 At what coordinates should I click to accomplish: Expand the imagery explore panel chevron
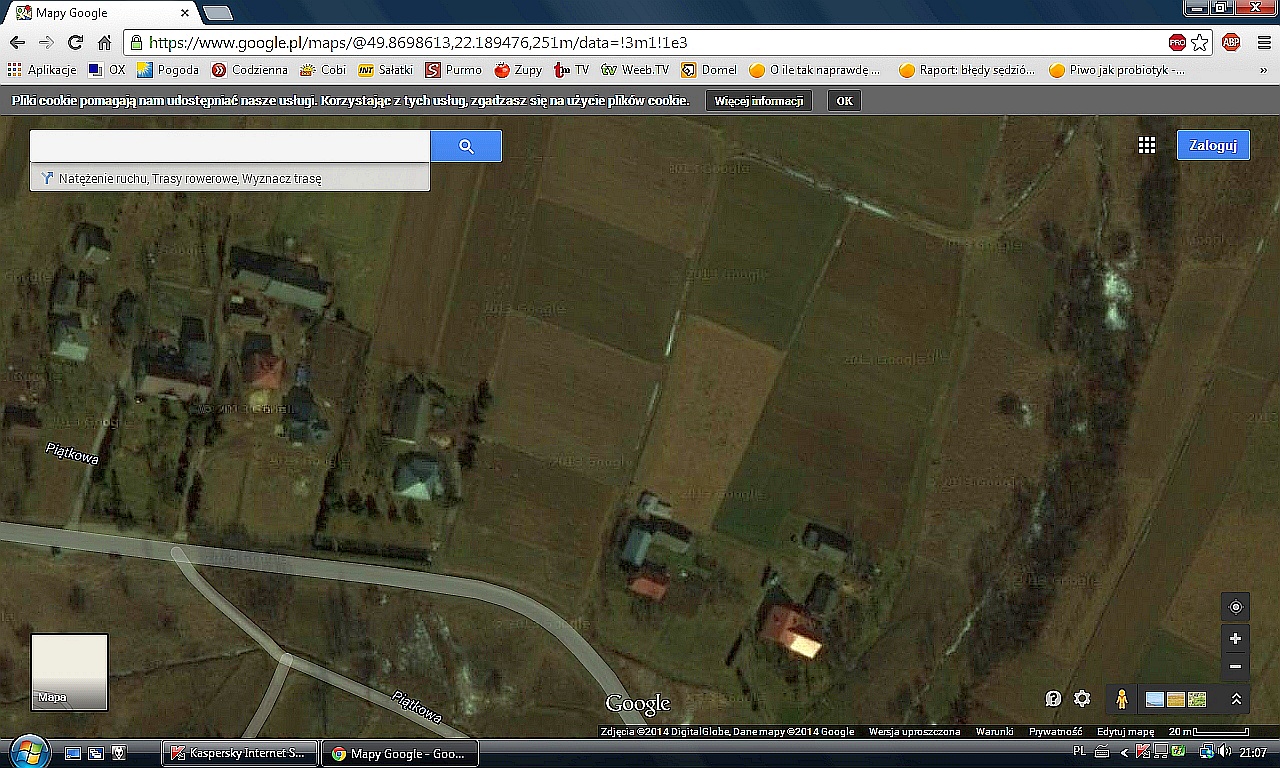pyautogui.click(x=1236, y=700)
